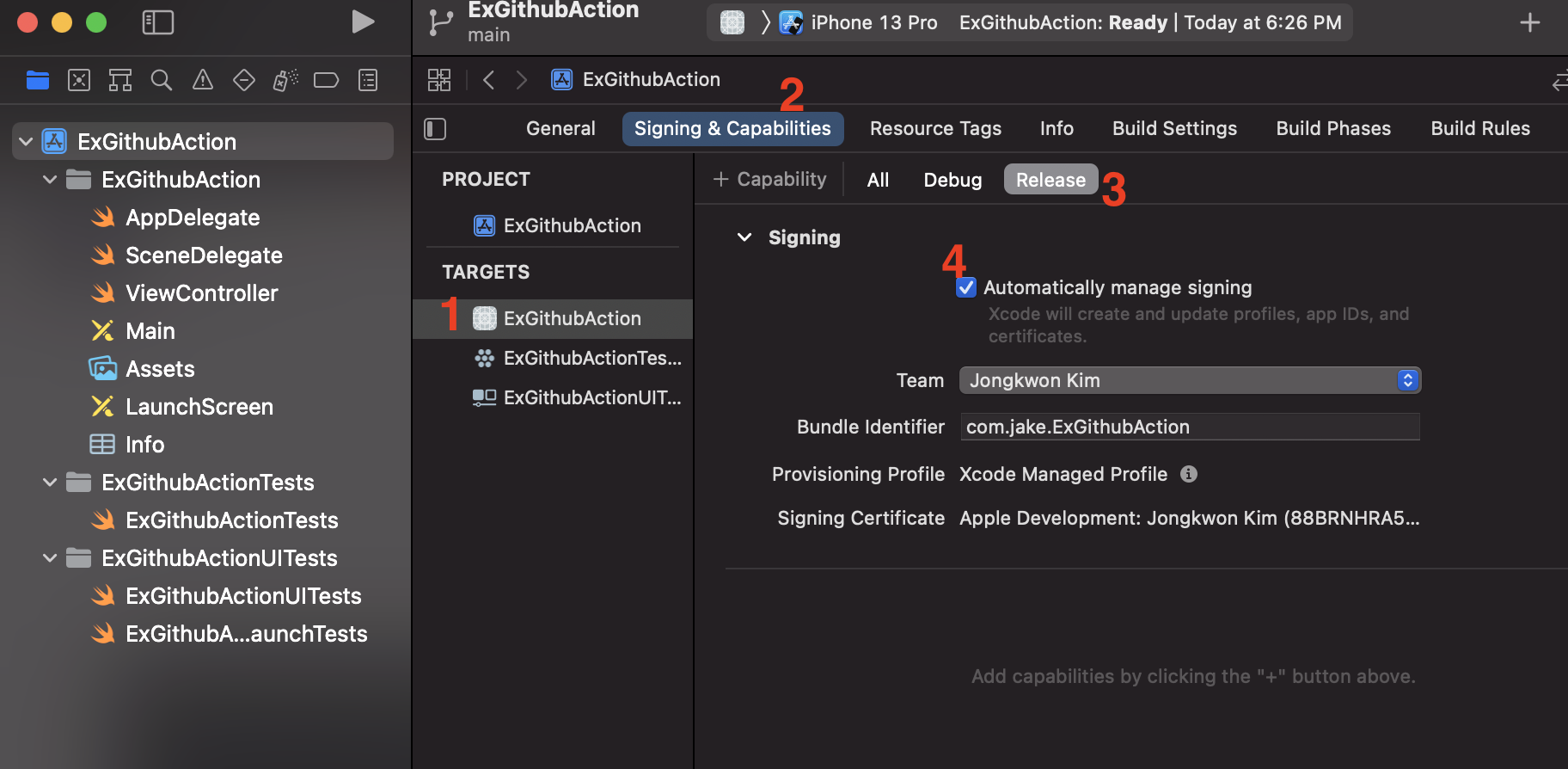Open the Project navigator folder icon
1568x769 pixels.
pyautogui.click(x=38, y=81)
